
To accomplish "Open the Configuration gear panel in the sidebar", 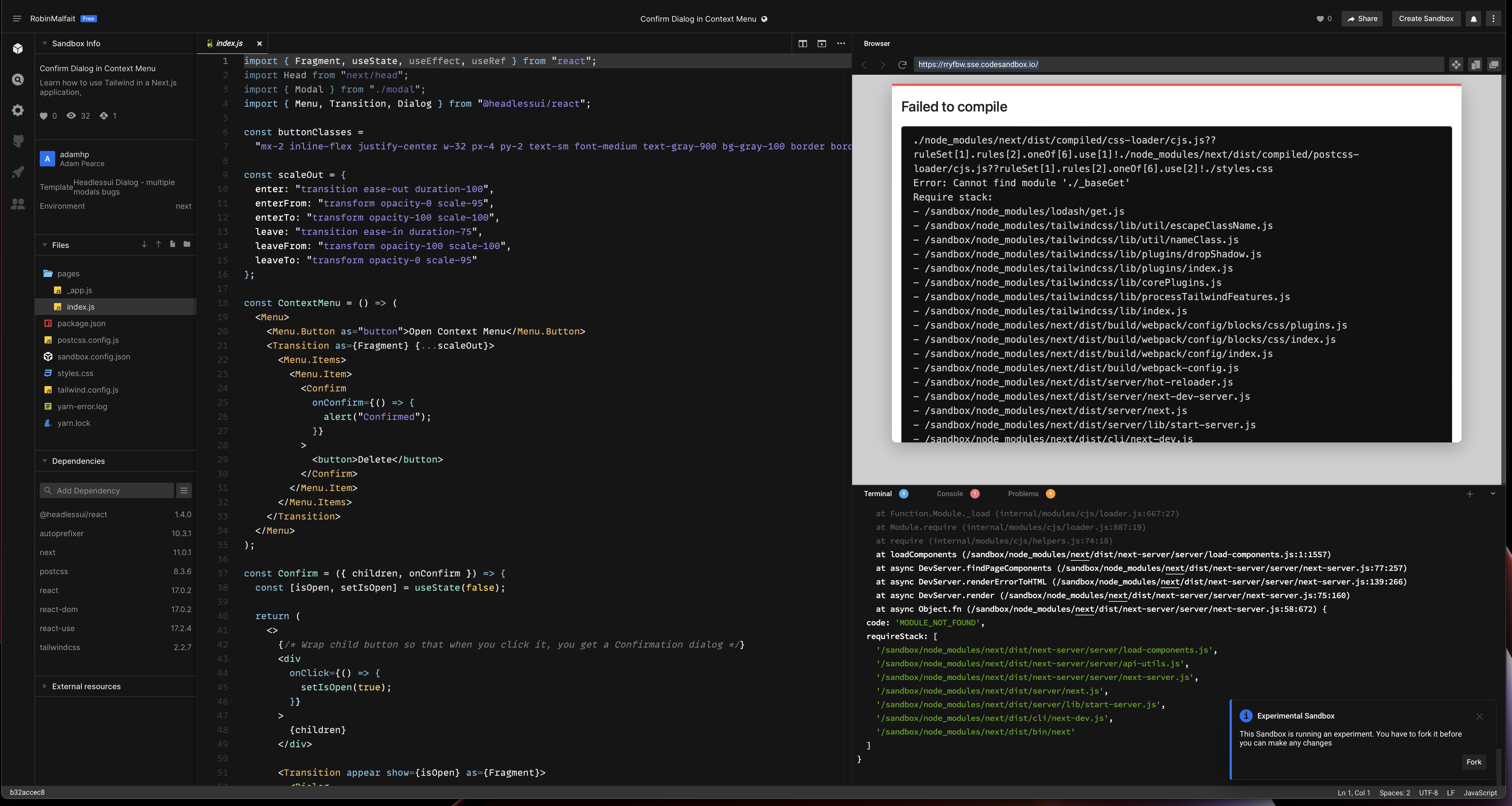I will pos(18,110).
